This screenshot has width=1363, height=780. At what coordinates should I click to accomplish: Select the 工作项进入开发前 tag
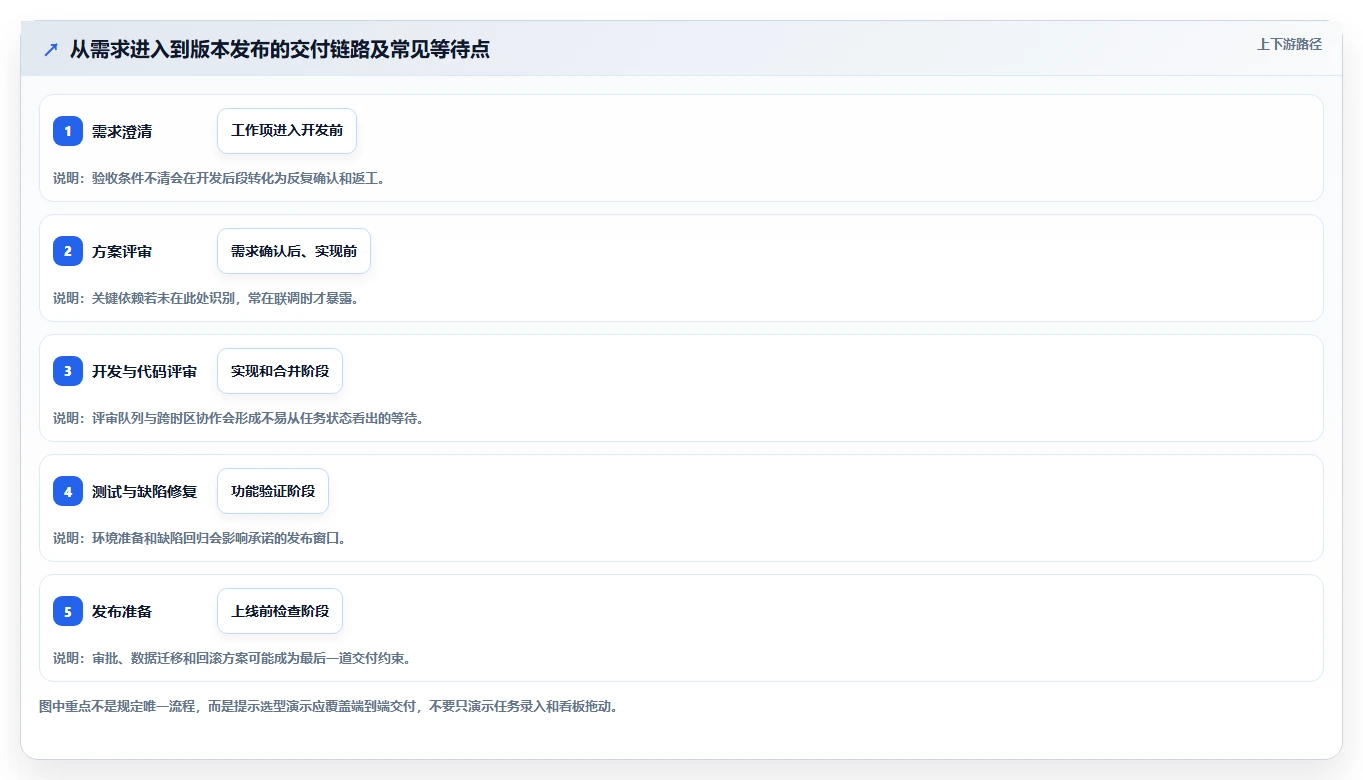click(287, 131)
